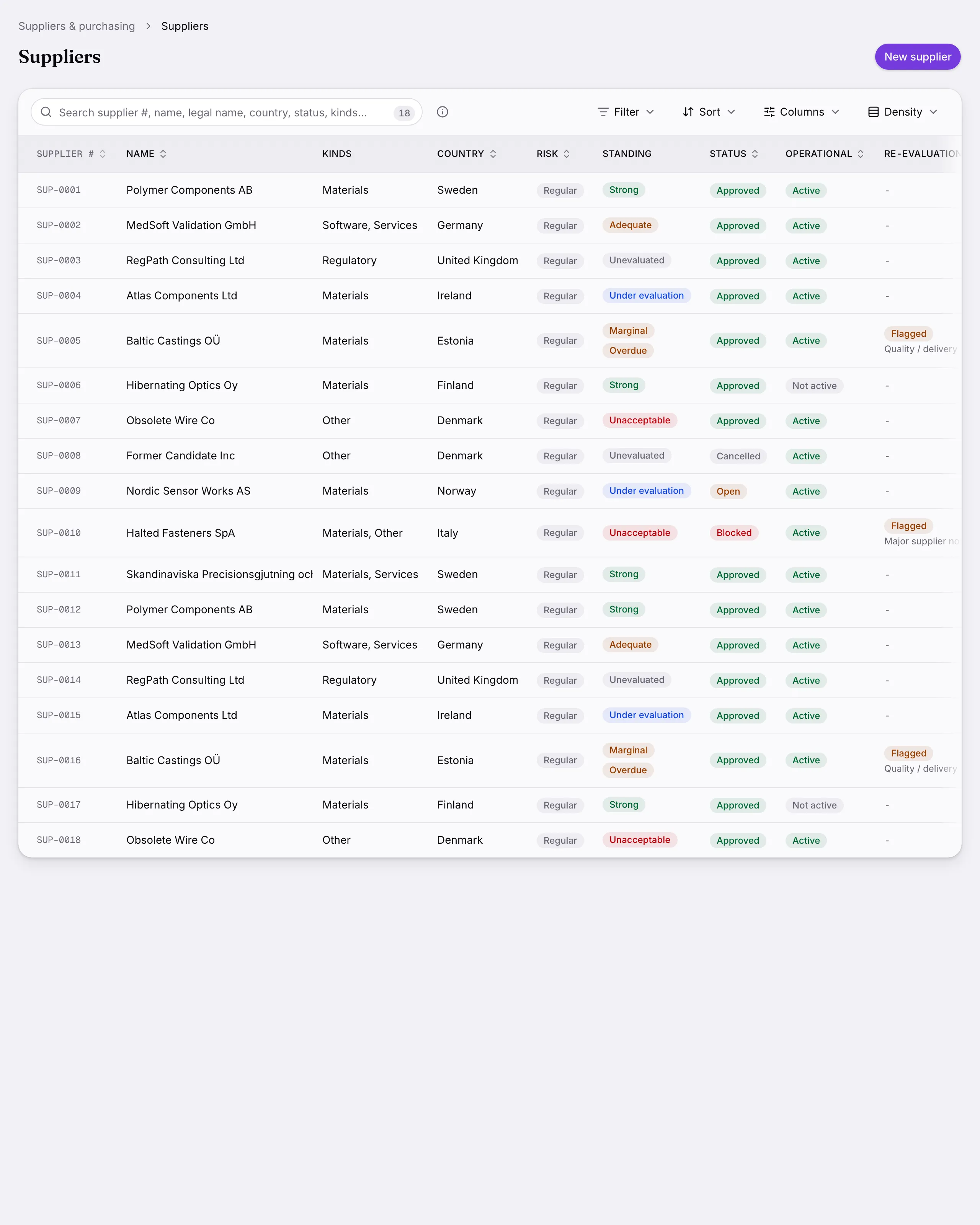980x1225 pixels.
Task: Sort by Country column arrows
Action: coord(493,154)
